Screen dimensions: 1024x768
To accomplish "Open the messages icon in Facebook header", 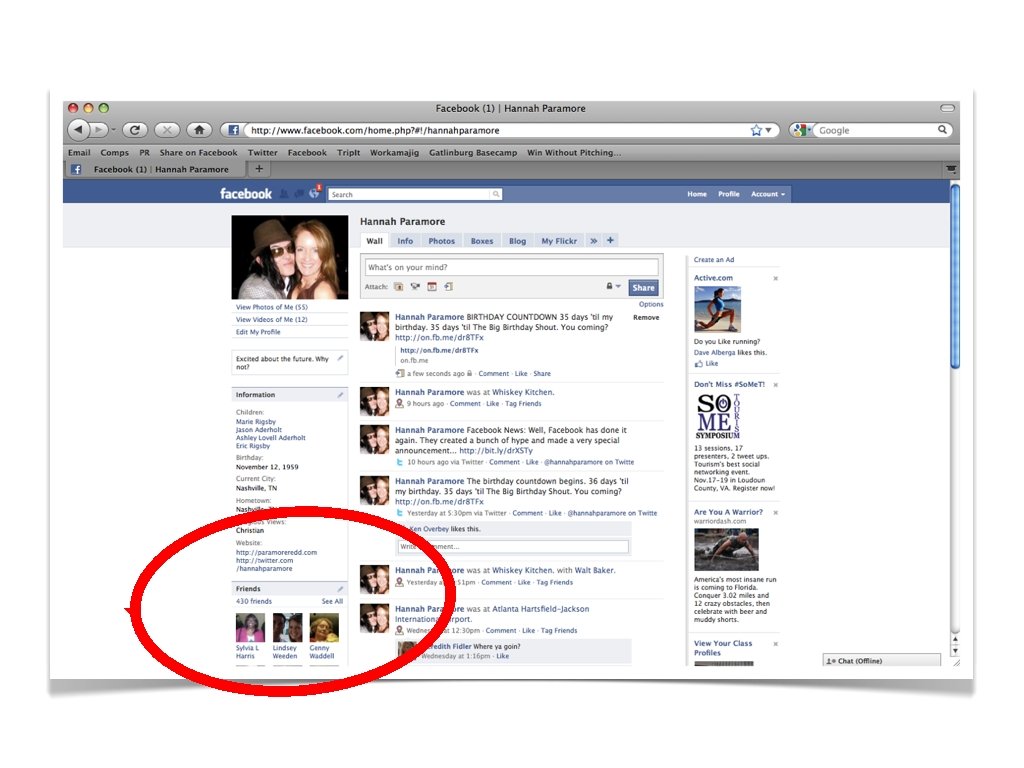I will (x=298, y=193).
